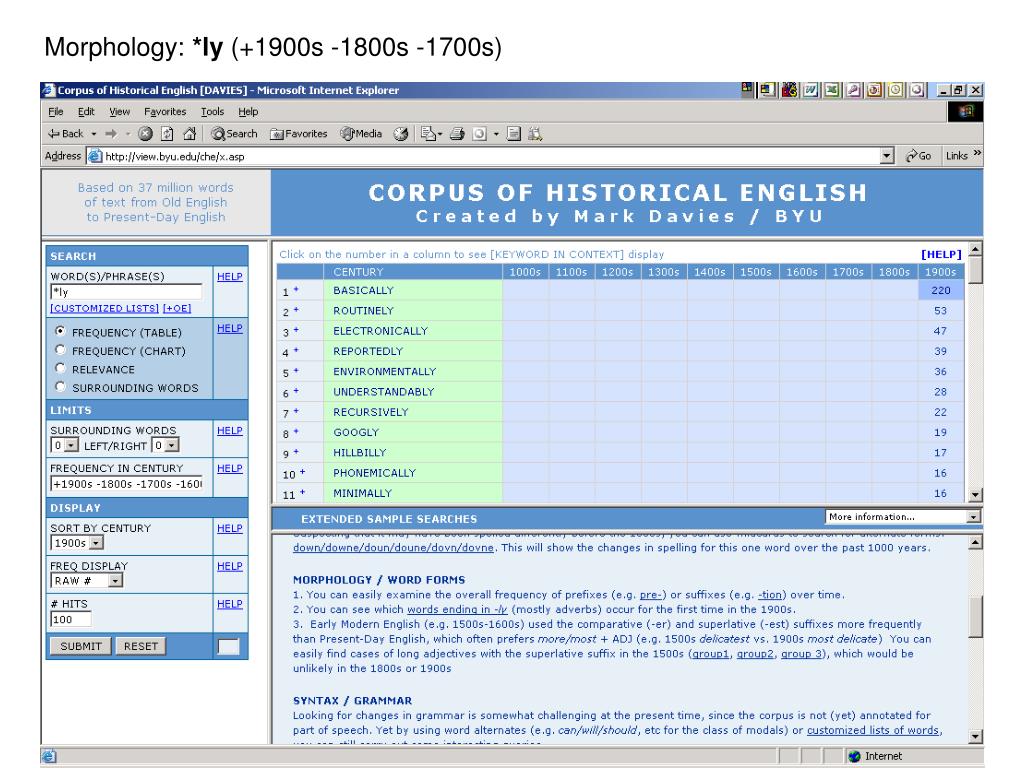Open the address bar dropdown arrow
The image size is (1024, 768).
pos(886,156)
